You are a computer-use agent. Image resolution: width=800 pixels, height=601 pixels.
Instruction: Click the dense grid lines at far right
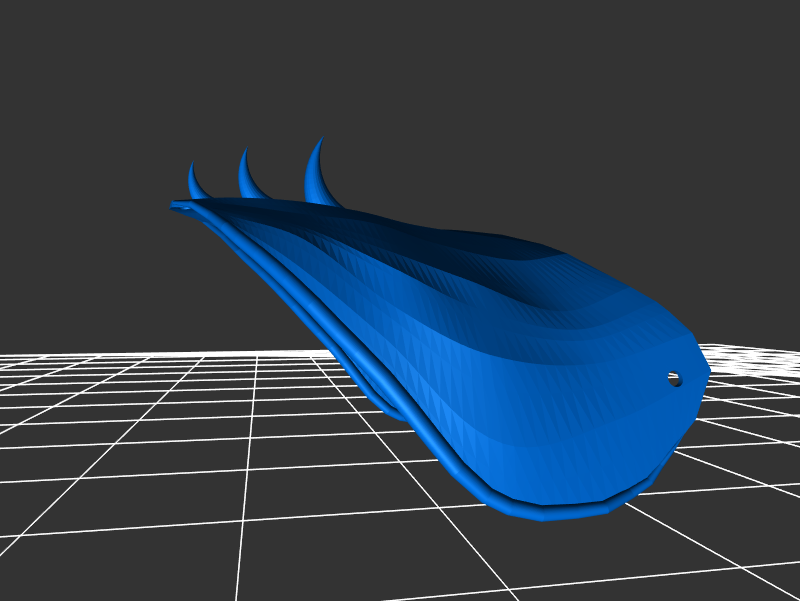coord(760,358)
